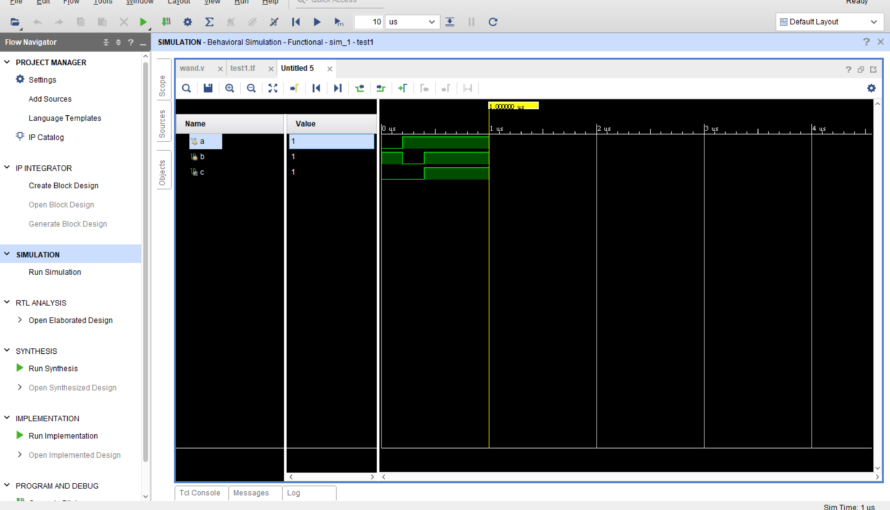The image size is (890, 510).
Task: Click the Next Transition icon
Action: (x=381, y=88)
